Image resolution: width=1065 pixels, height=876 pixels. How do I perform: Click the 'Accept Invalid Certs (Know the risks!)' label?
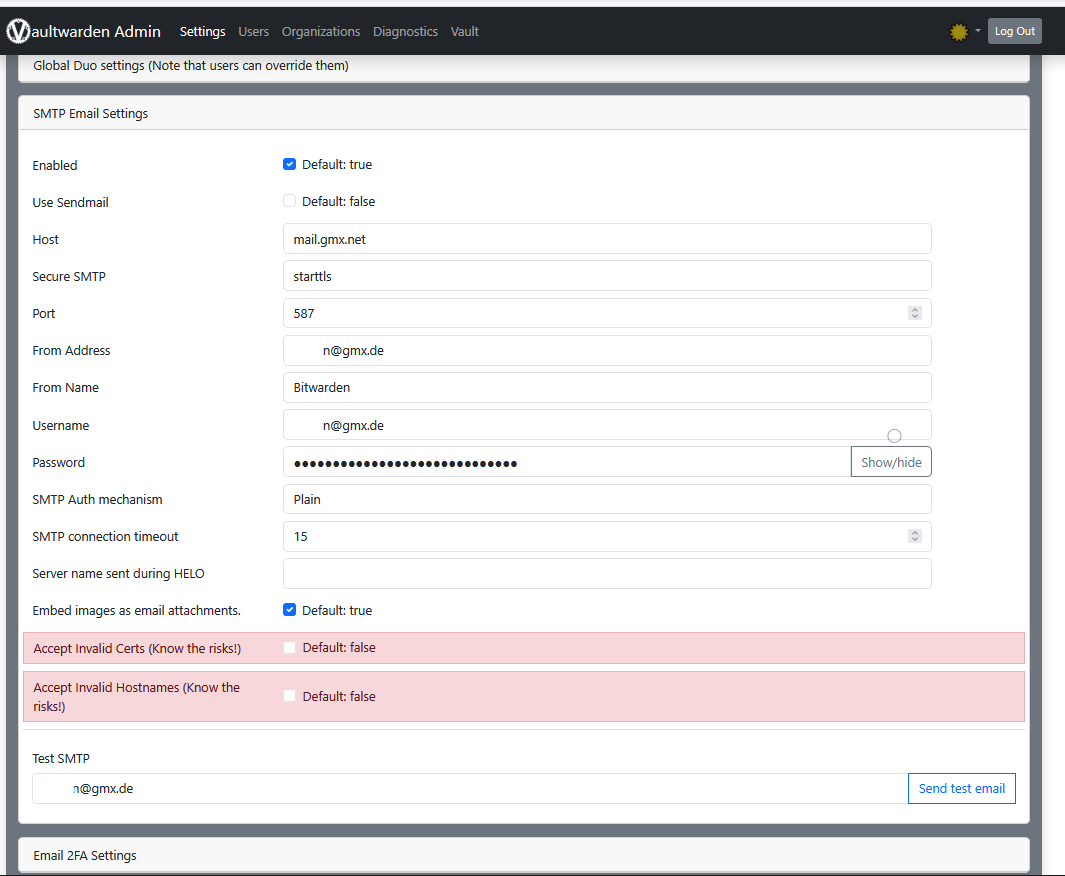(x=137, y=649)
